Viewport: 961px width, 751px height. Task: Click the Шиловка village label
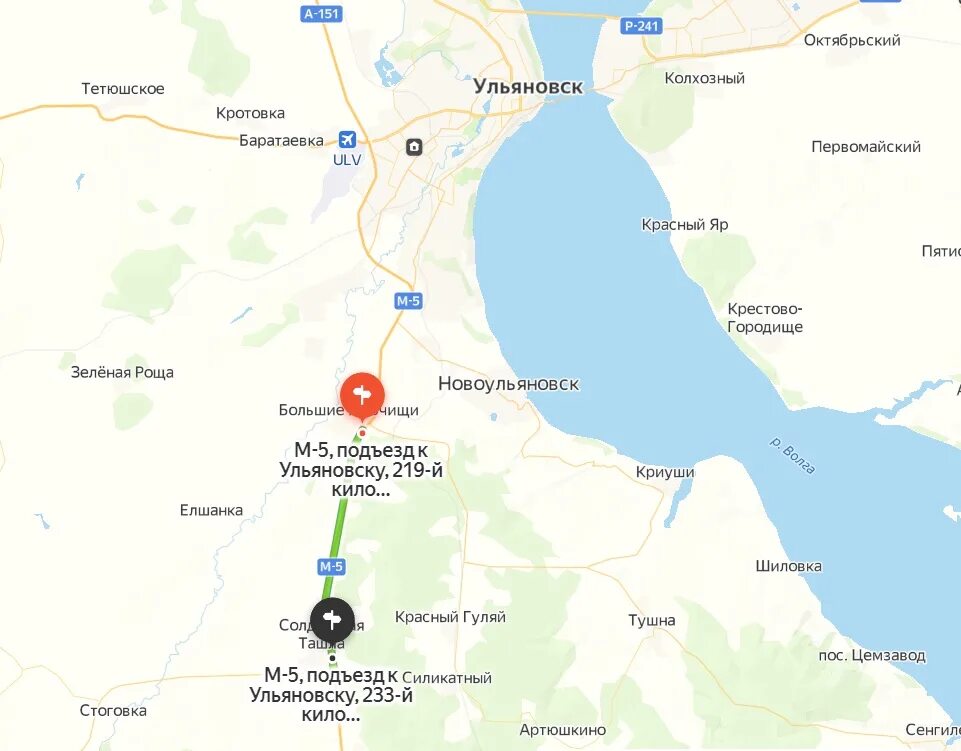(x=788, y=566)
